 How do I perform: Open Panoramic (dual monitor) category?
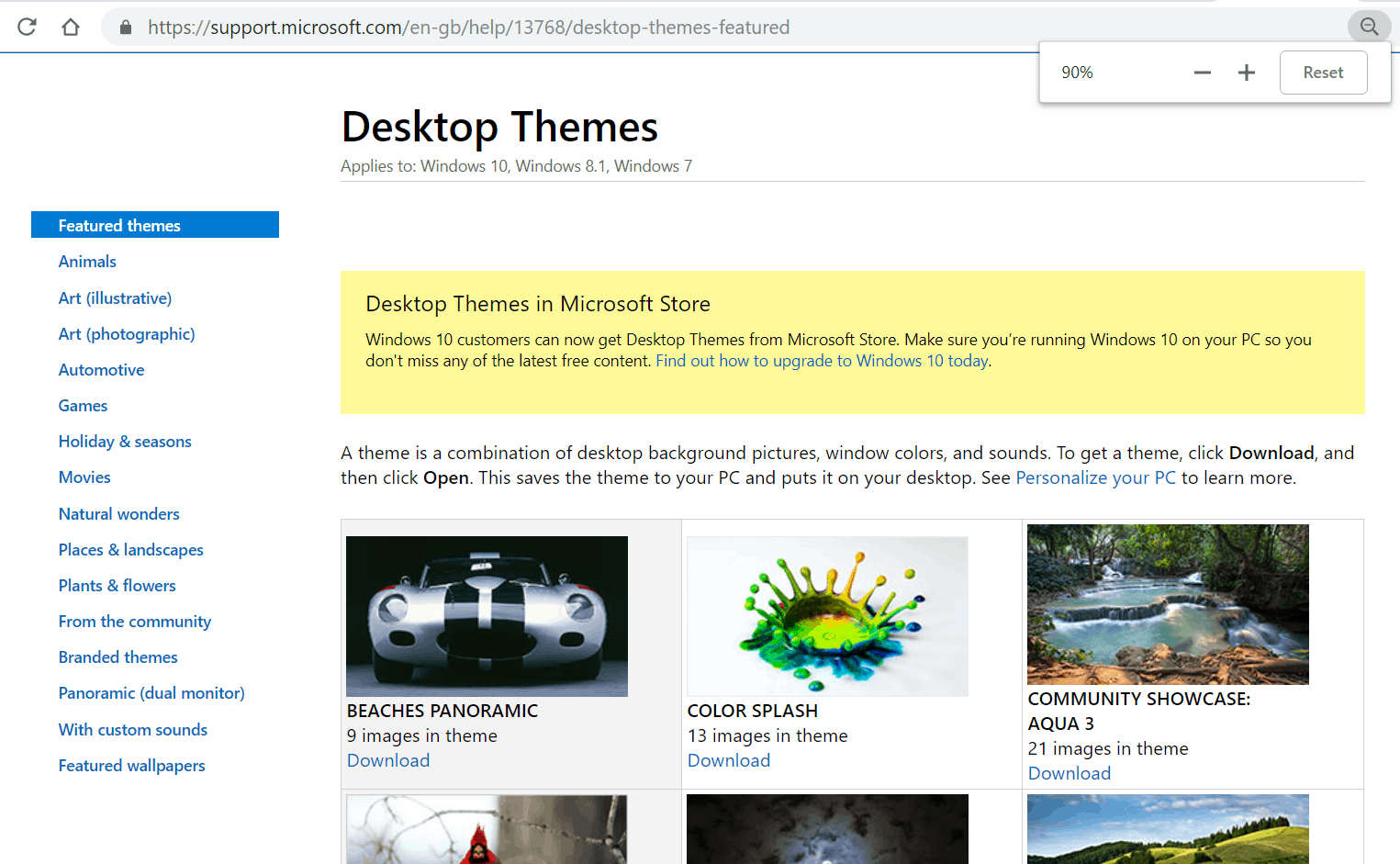(151, 693)
